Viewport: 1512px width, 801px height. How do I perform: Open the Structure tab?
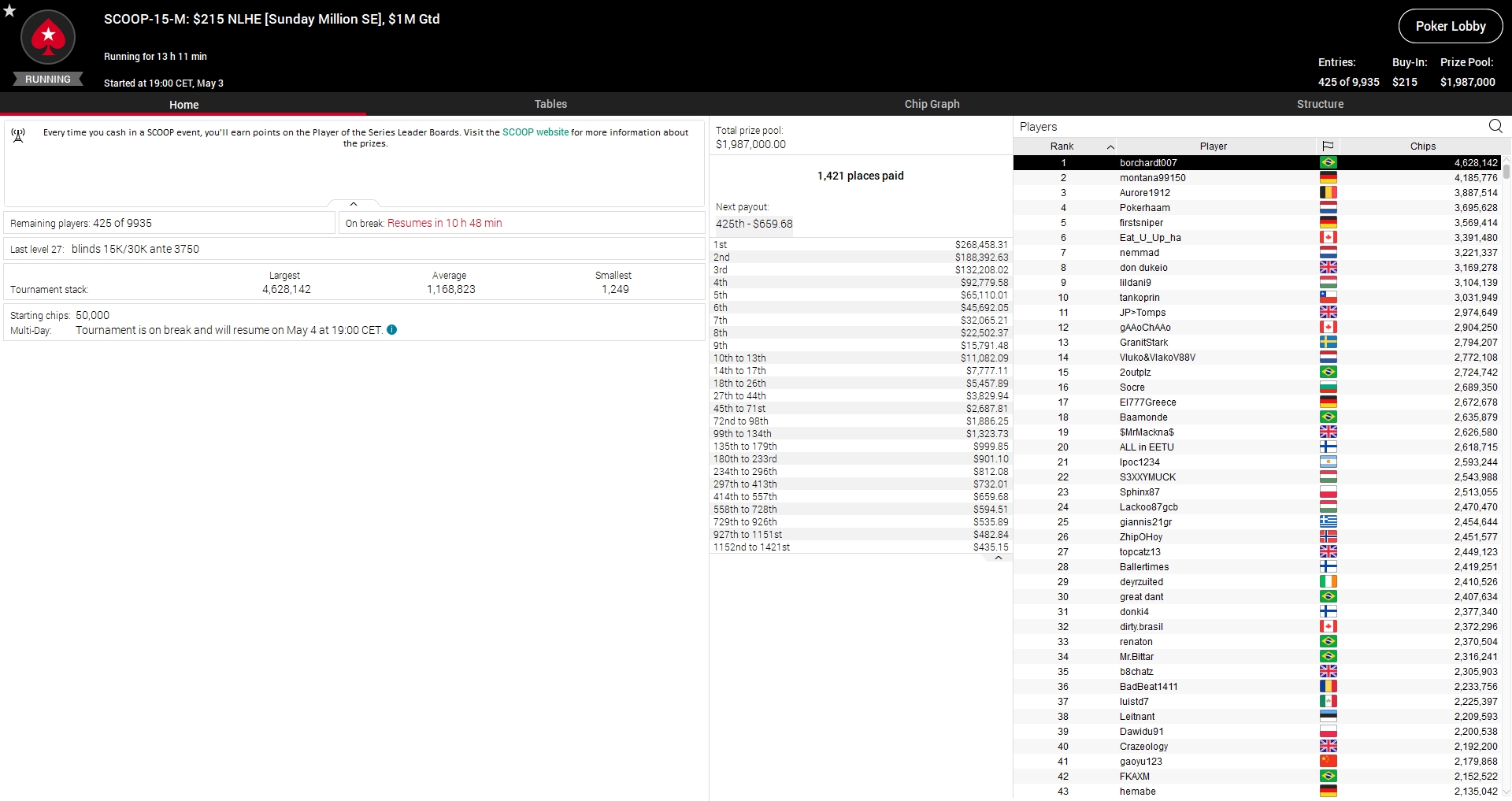(x=1320, y=104)
